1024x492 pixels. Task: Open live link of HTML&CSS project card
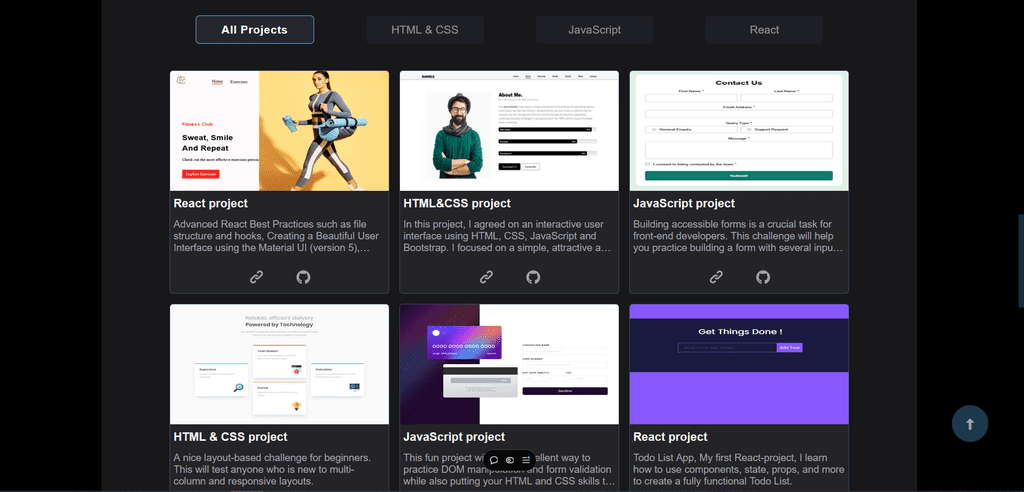click(487, 277)
